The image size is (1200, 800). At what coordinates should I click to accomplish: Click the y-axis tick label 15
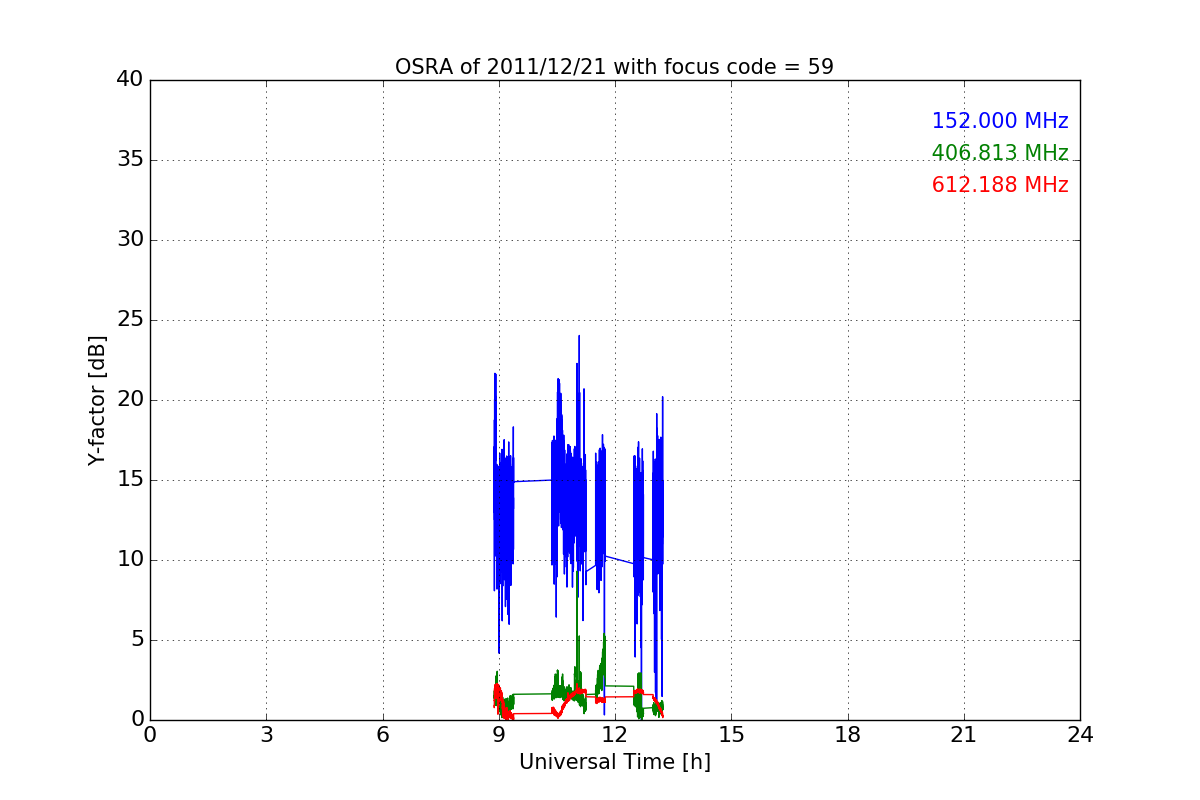(x=130, y=480)
